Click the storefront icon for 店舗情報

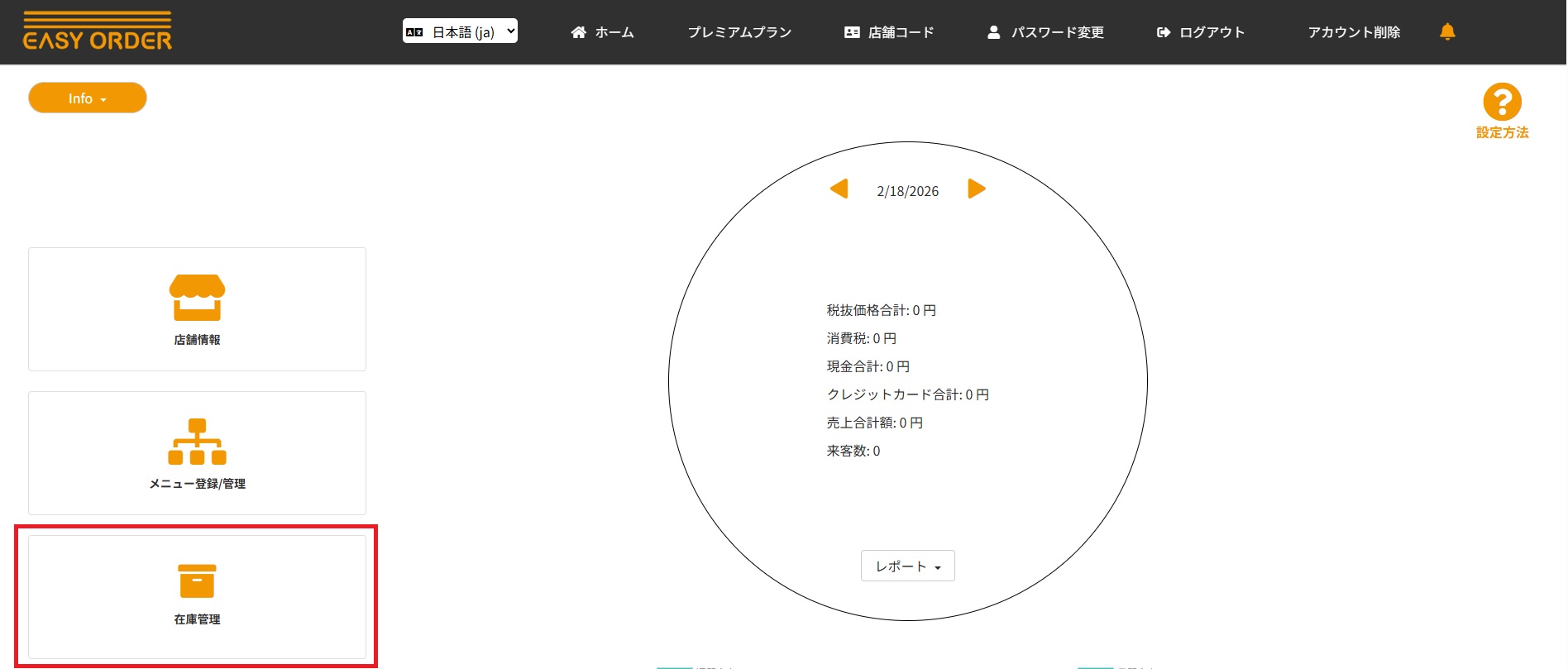[x=197, y=297]
